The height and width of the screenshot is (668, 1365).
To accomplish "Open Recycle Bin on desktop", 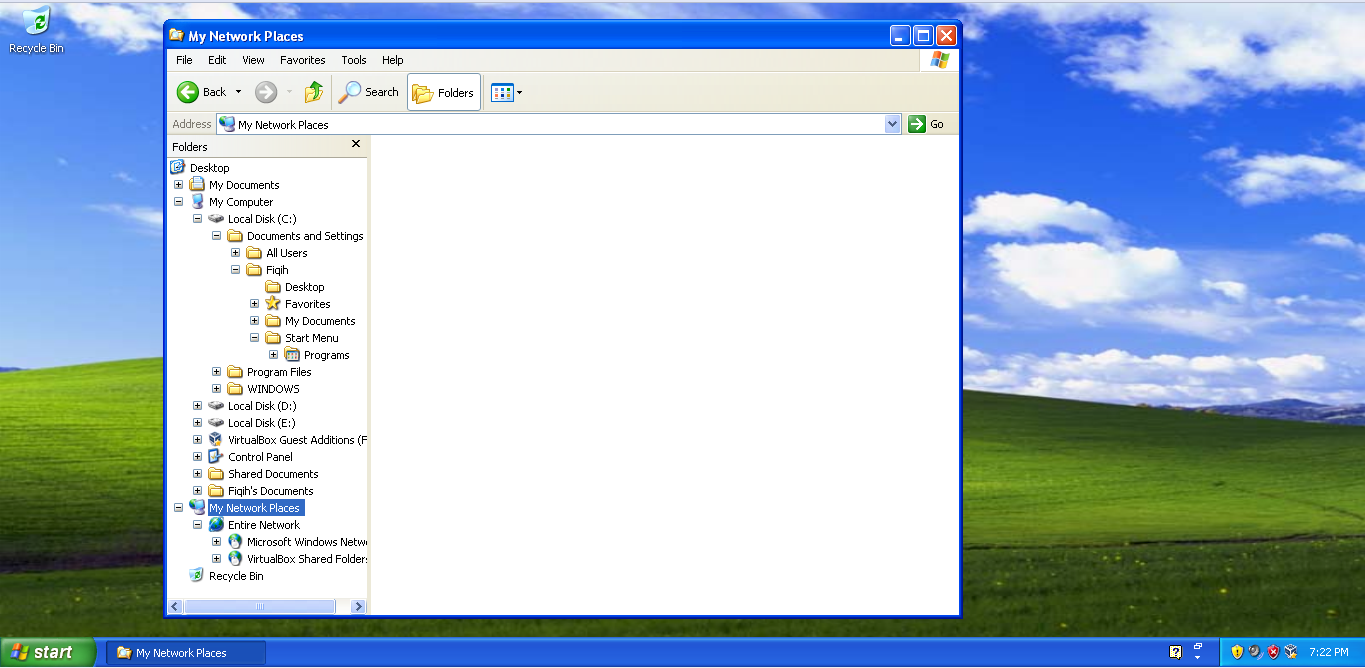I will click(x=36, y=29).
